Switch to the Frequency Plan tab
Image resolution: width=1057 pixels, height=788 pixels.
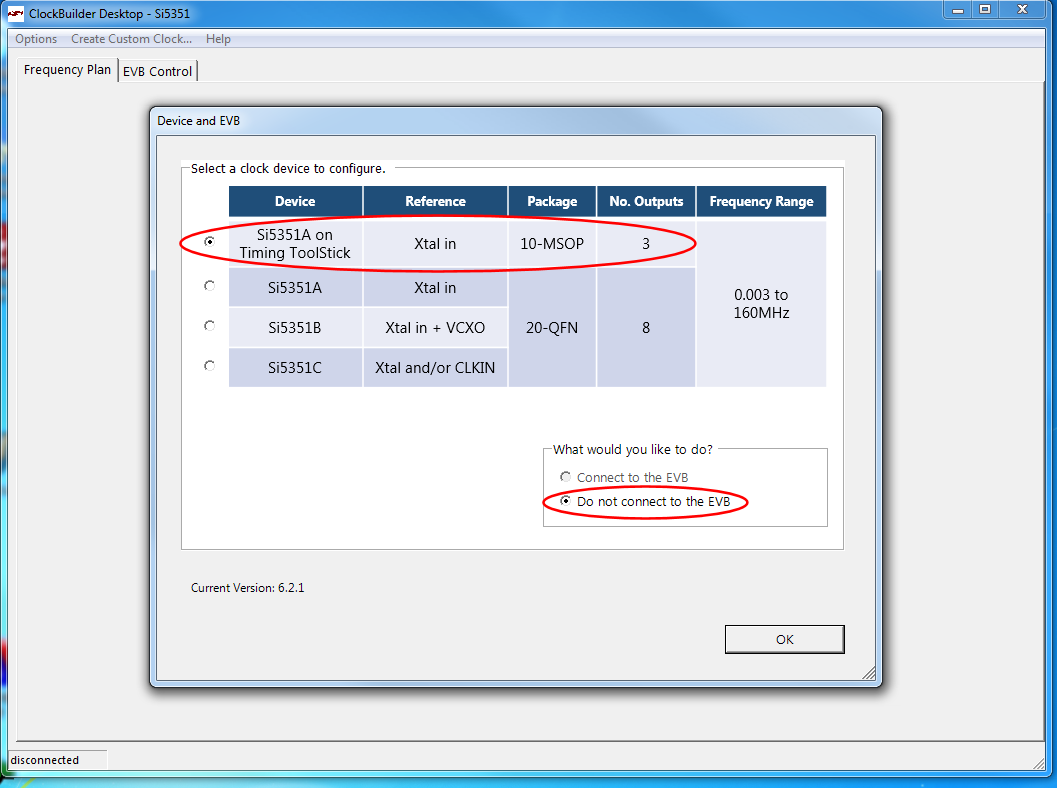pyautogui.click(x=67, y=70)
